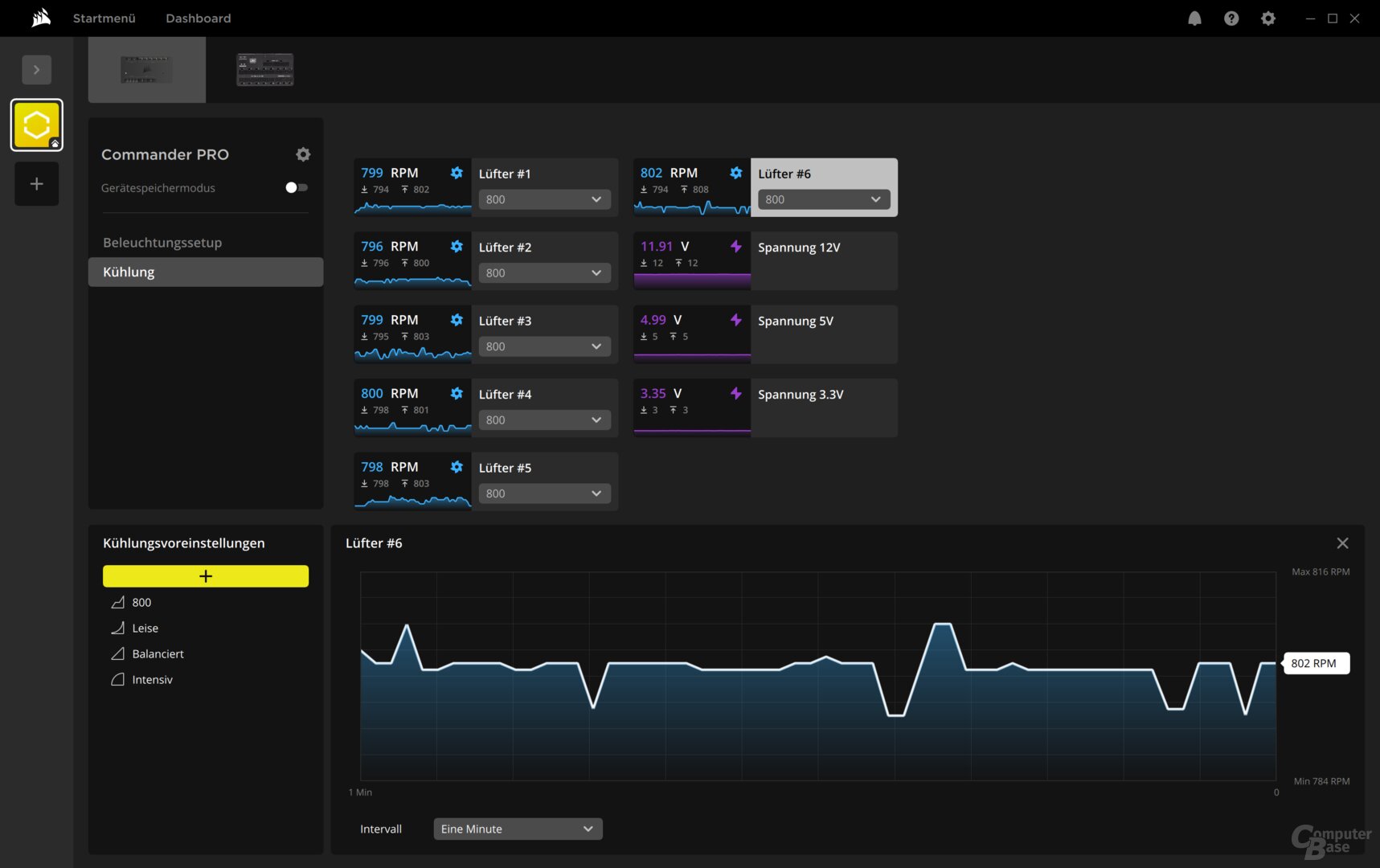Click gear icon of Lüfter #1 sensor
Image resolution: width=1380 pixels, height=868 pixels.
(457, 173)
